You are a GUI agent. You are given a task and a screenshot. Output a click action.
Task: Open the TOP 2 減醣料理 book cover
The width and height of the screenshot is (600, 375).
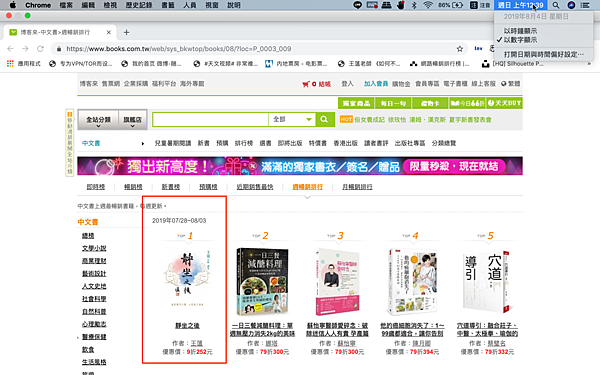tap(262, 282)
